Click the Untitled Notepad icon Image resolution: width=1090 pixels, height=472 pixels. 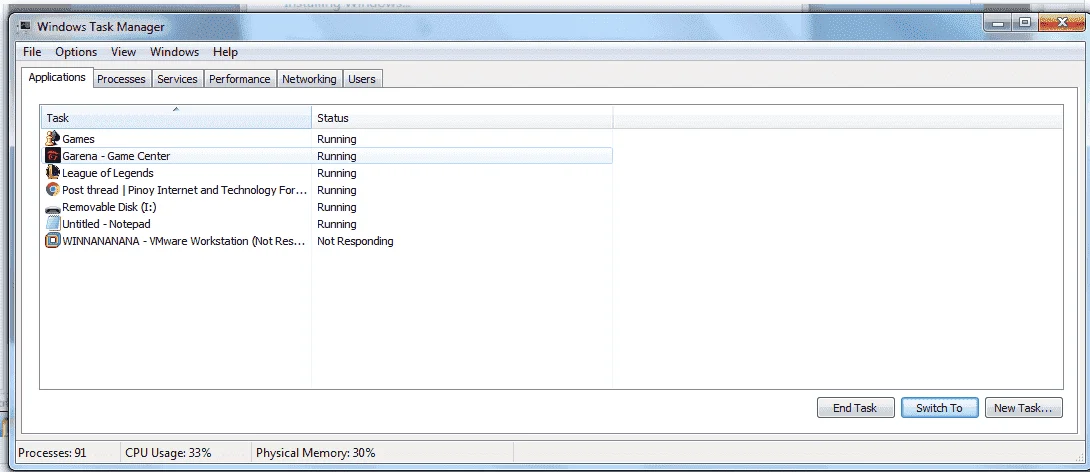click(53, 223)
